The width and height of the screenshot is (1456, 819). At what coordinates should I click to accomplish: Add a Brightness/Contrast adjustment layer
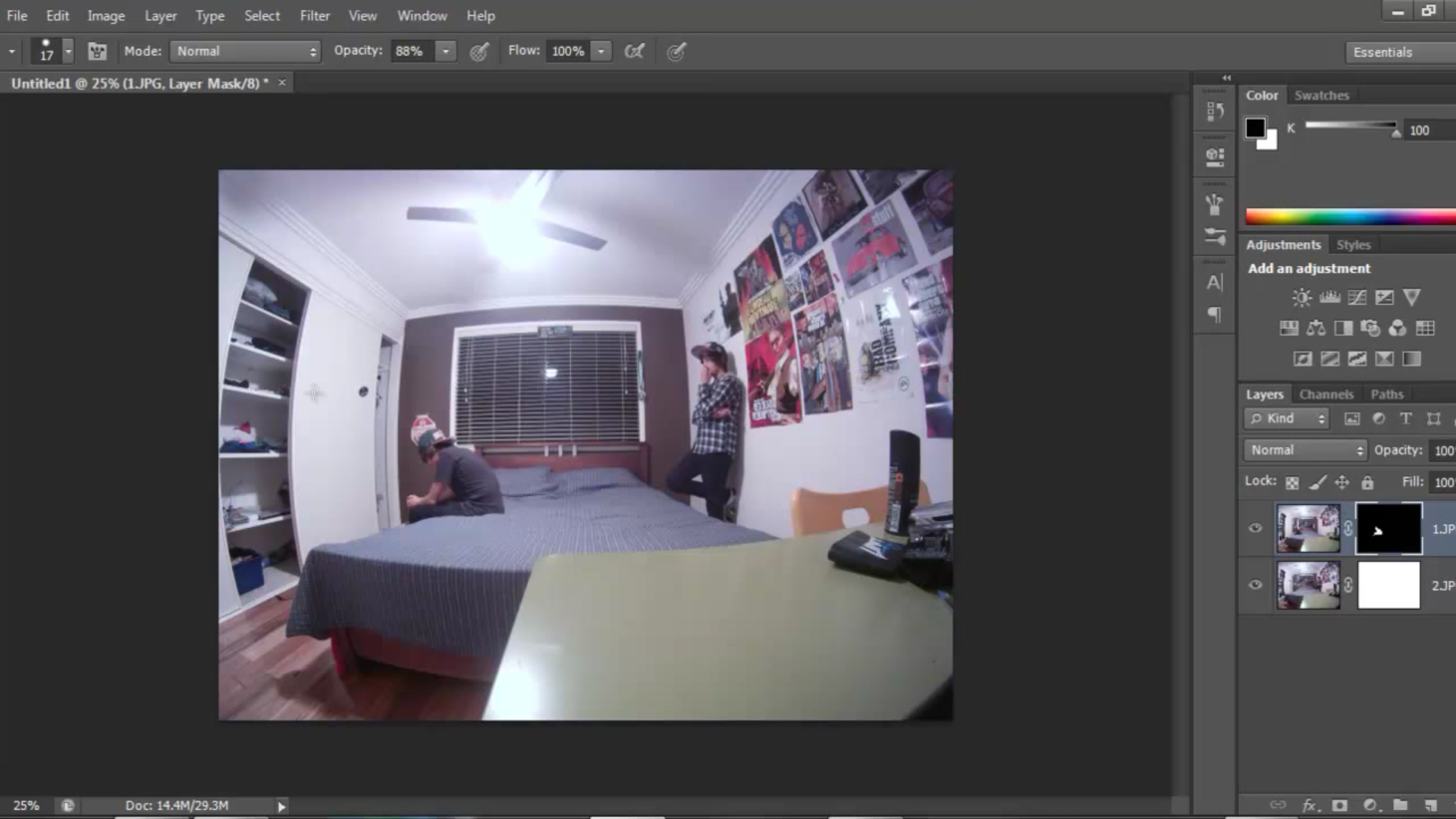1300,297
